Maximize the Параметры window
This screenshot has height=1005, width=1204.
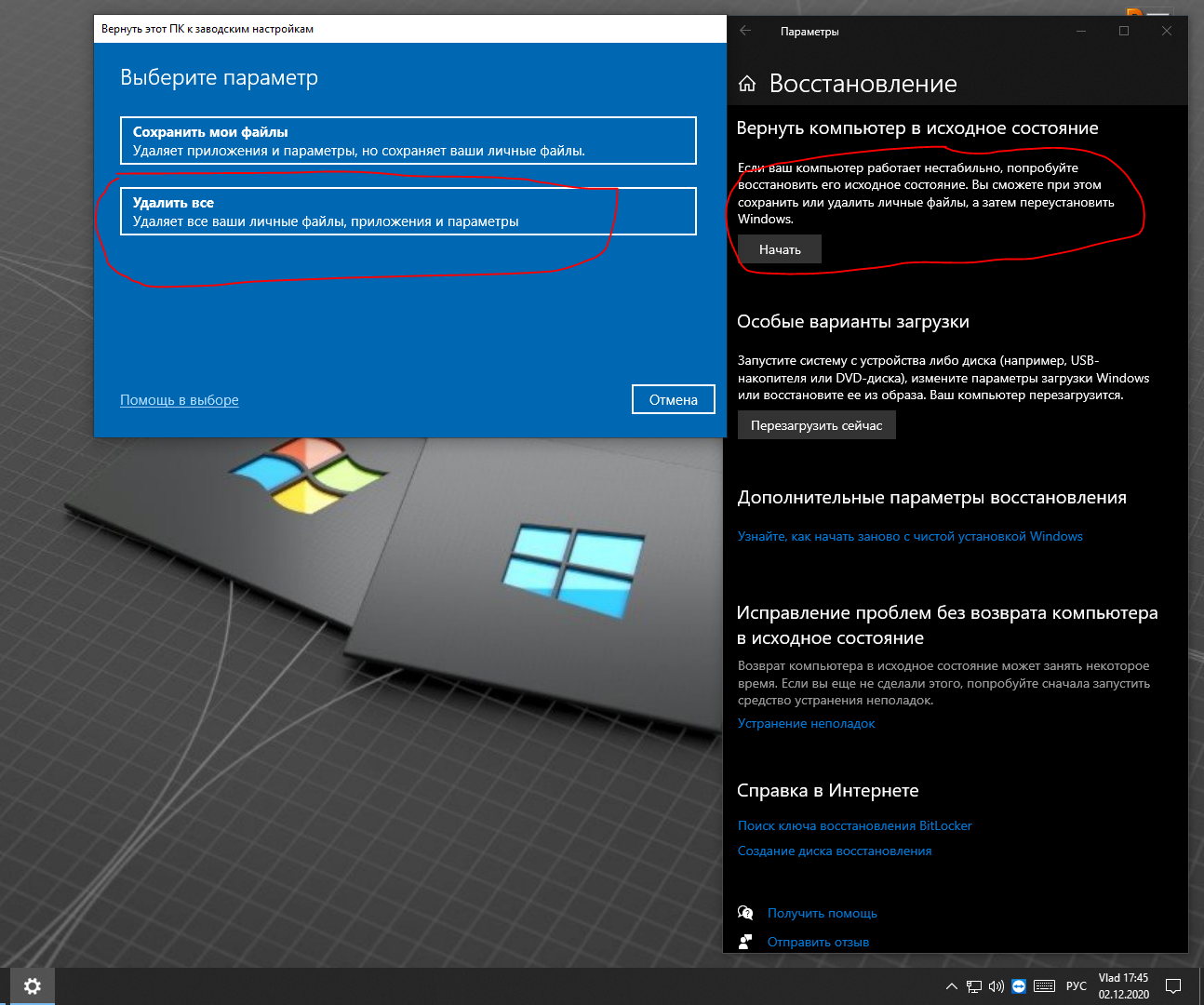point(1124,31)
